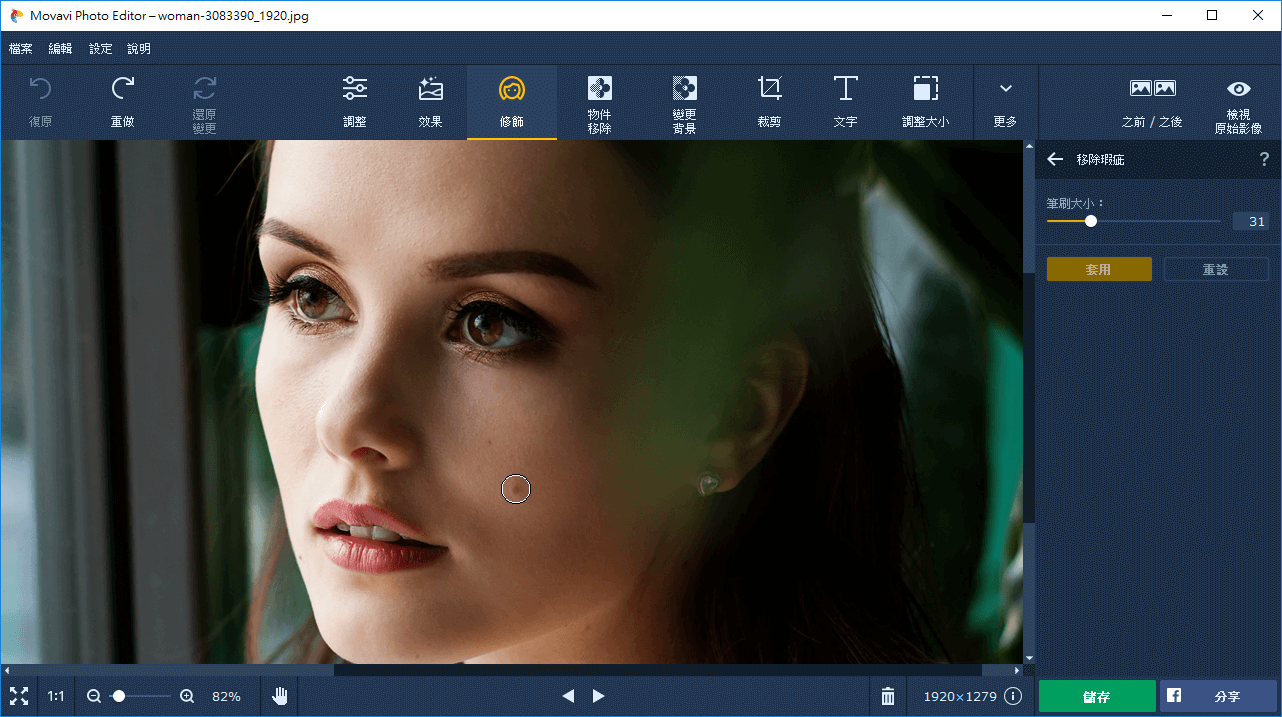This screenshot has height=717, width=1282.
Task: Toggle 之前/之後 before-after comparison view
Action: [1152, 102]
